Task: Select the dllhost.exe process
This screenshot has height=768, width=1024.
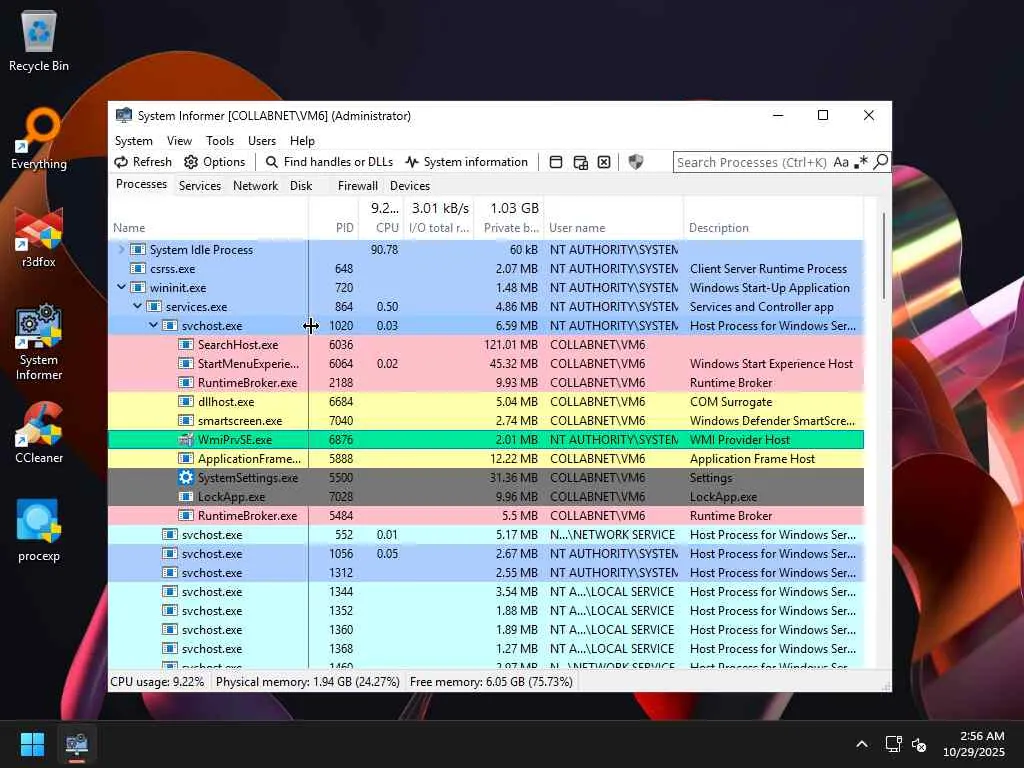Action: tap(486, 402)
